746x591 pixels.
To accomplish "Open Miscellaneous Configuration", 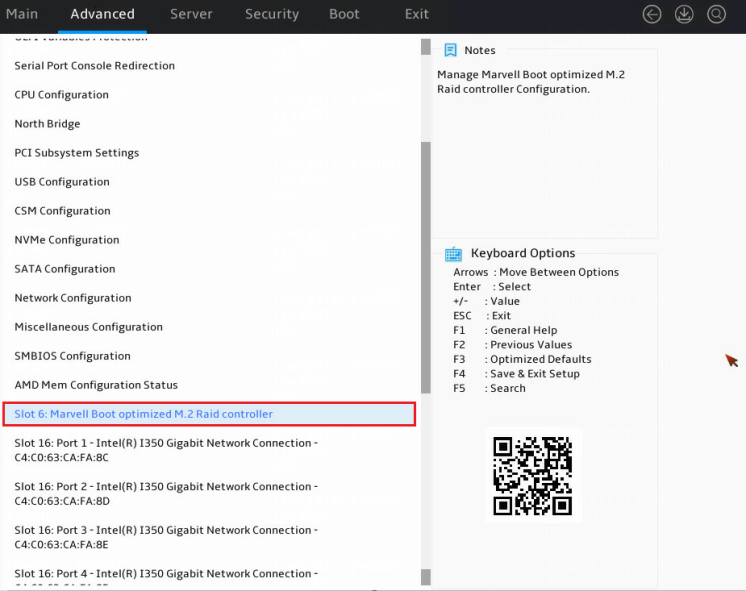I will click(88, 327).
